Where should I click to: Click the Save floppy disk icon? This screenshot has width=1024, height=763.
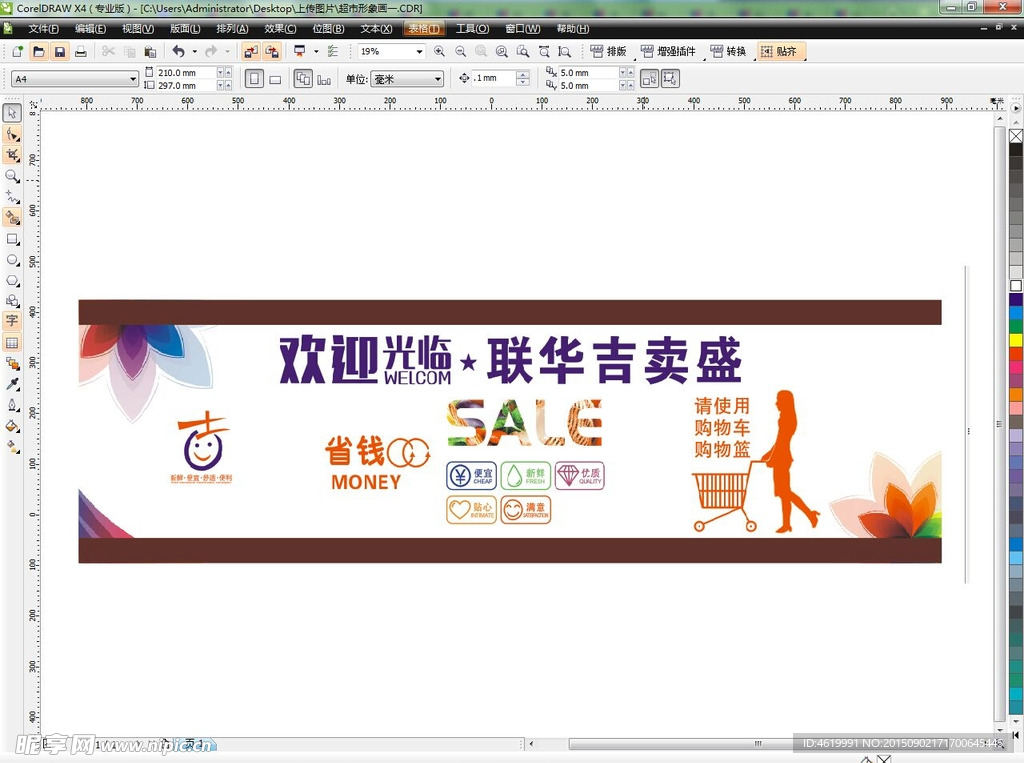click(x=59, y=51)
